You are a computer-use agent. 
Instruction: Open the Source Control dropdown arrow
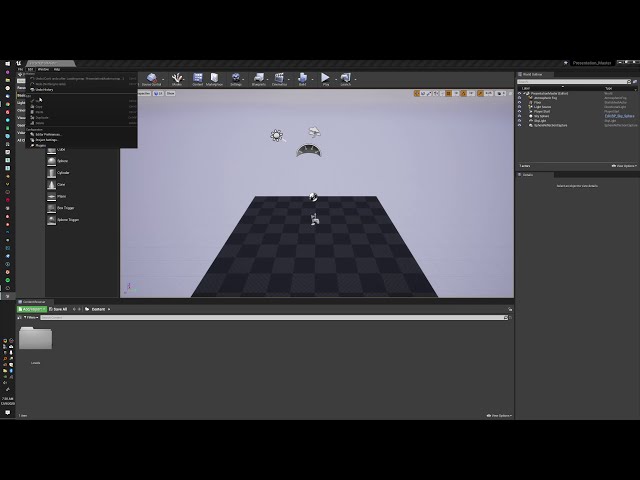tap(163, 80)
